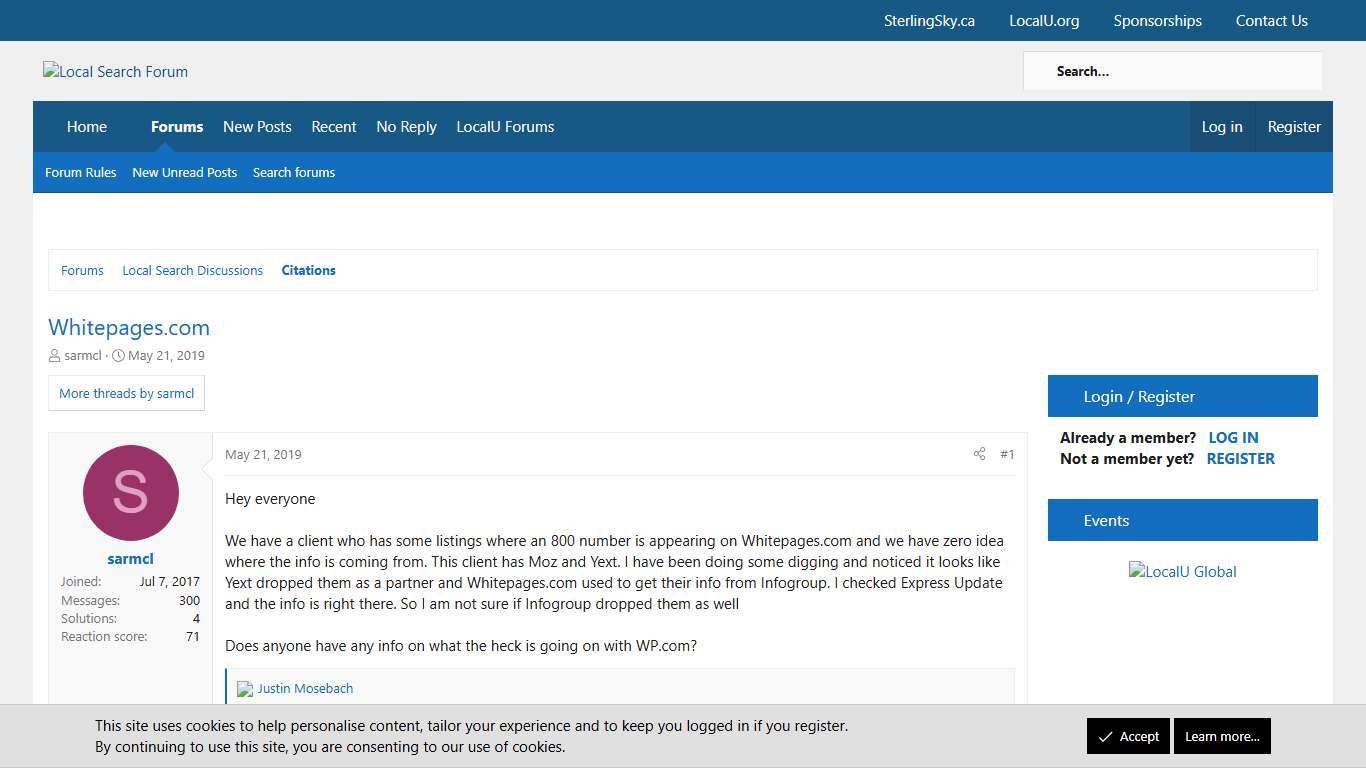1366x768 pixels.
Task: Click Learn more about cookies
Action: click(x=1222, y=736)
